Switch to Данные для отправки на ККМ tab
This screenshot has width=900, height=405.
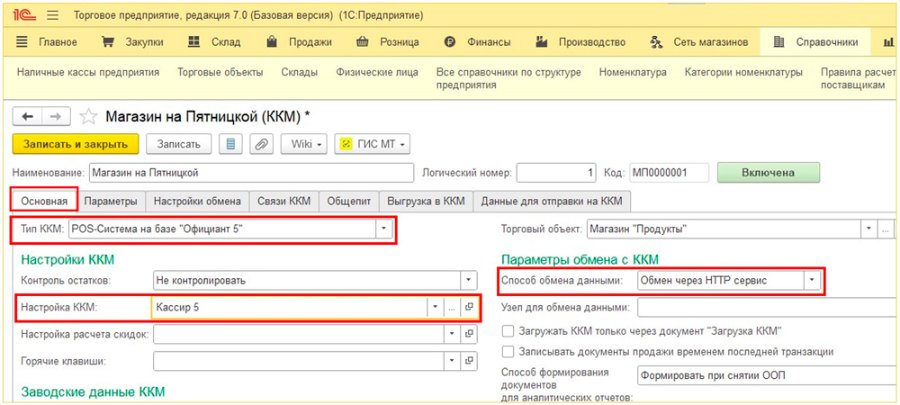552,201
